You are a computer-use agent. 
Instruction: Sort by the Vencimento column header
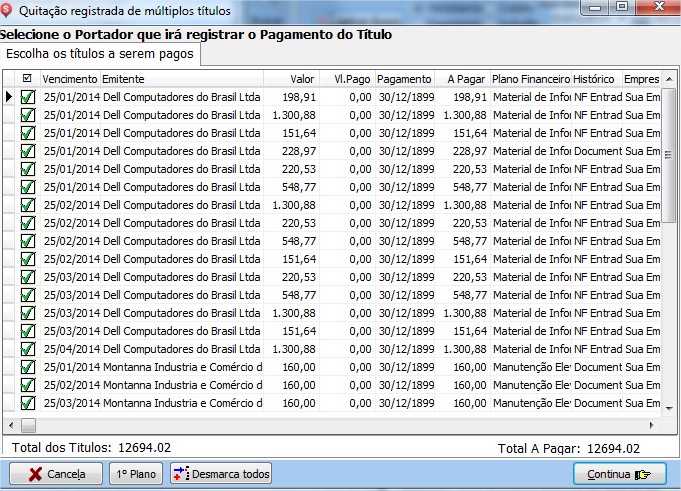coord(70,79)
